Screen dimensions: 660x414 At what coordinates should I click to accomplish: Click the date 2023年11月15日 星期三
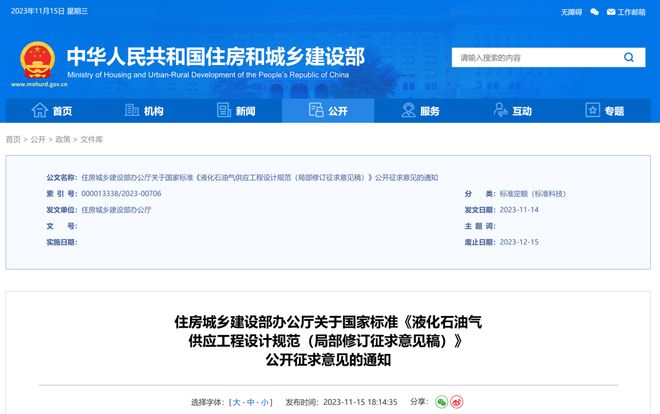pyautogui.click(x=49, y=11)
